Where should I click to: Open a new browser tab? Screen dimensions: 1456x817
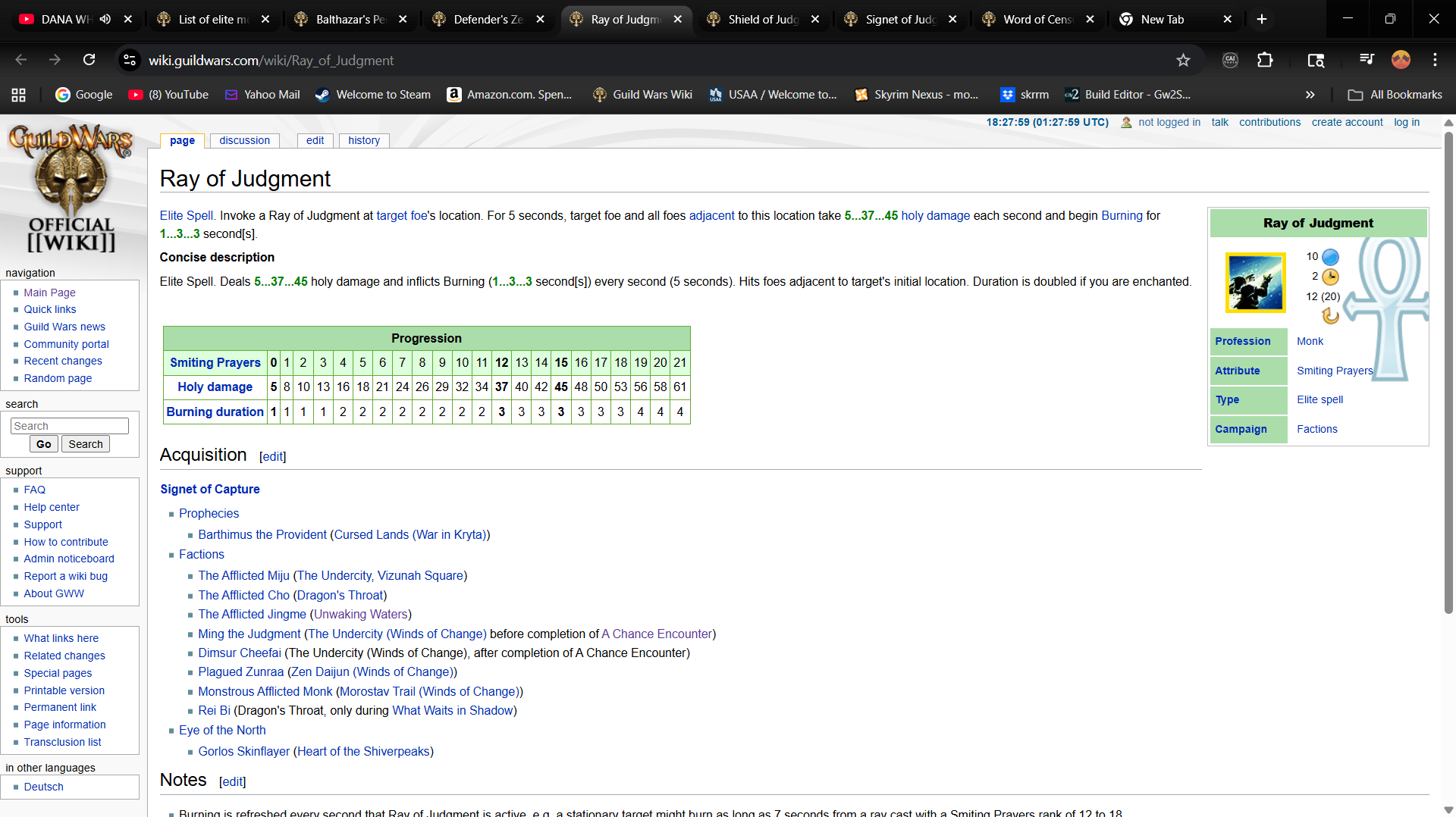pyautogui.click(x=1262, y=19)
